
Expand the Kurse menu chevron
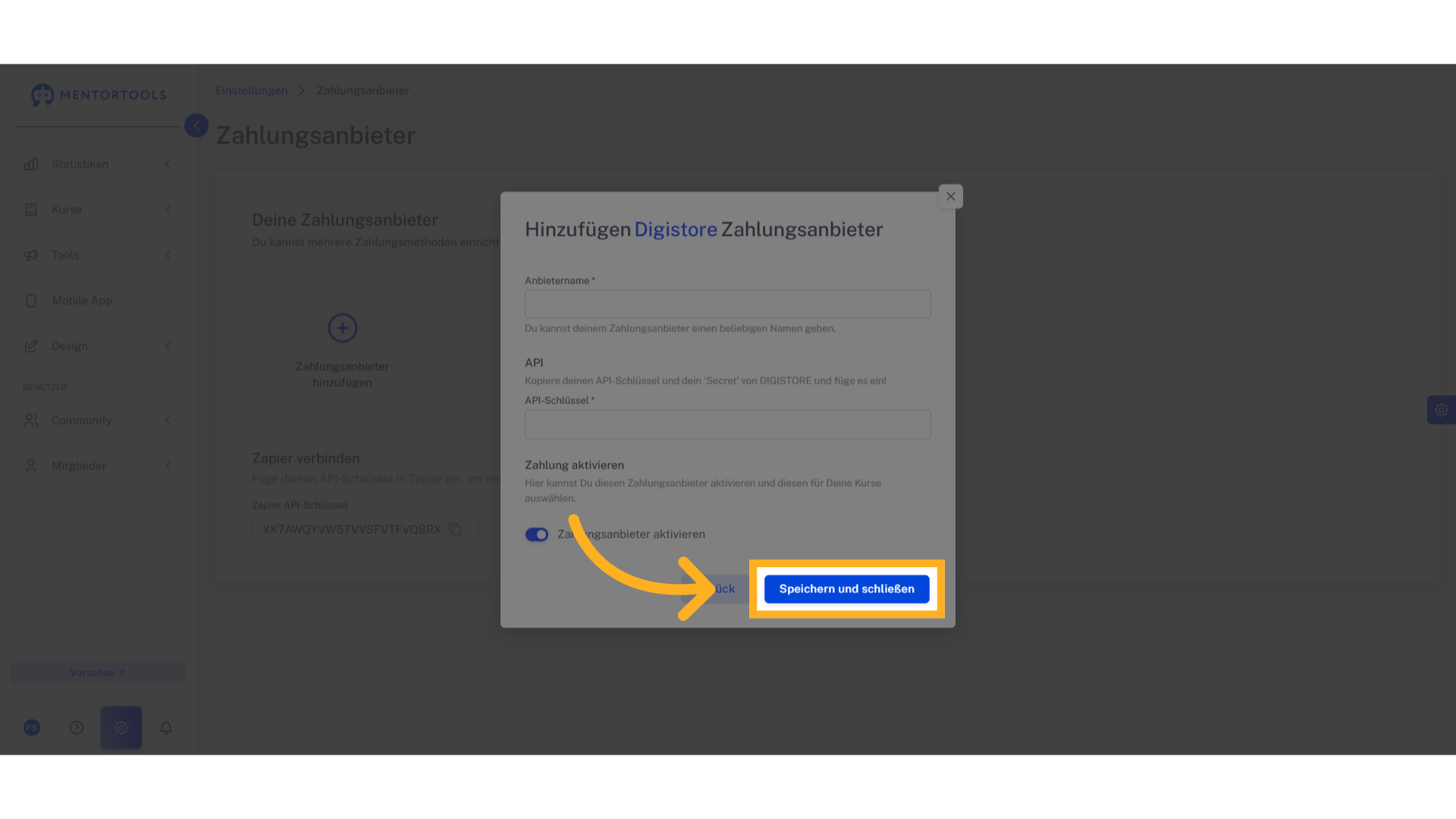(168, 210)
